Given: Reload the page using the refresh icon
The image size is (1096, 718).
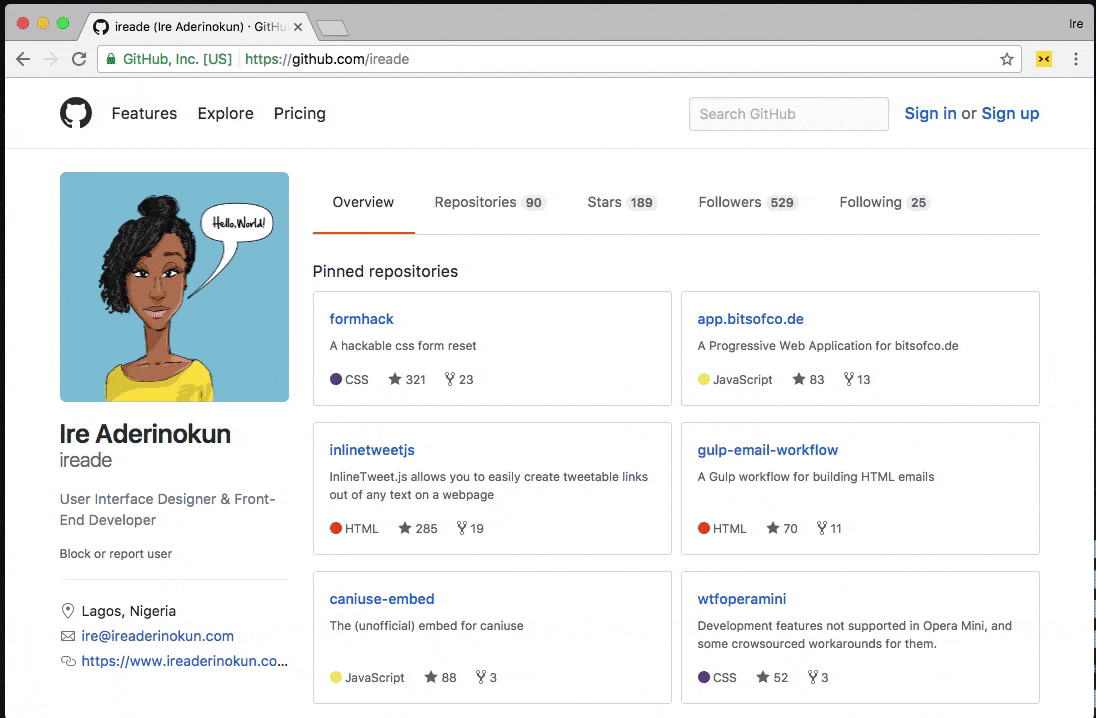Looking at the screenshot, I should 79,59.
